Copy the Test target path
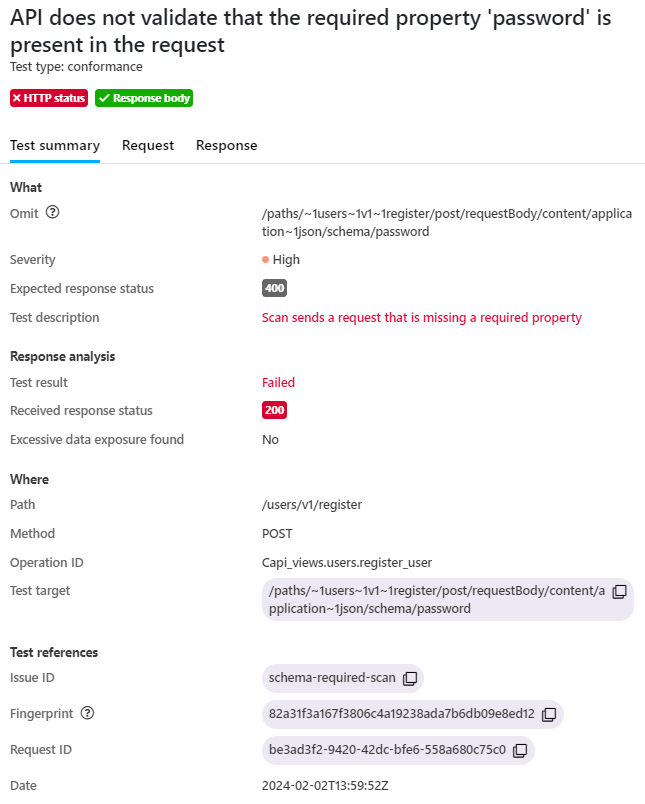 (619, 591)
